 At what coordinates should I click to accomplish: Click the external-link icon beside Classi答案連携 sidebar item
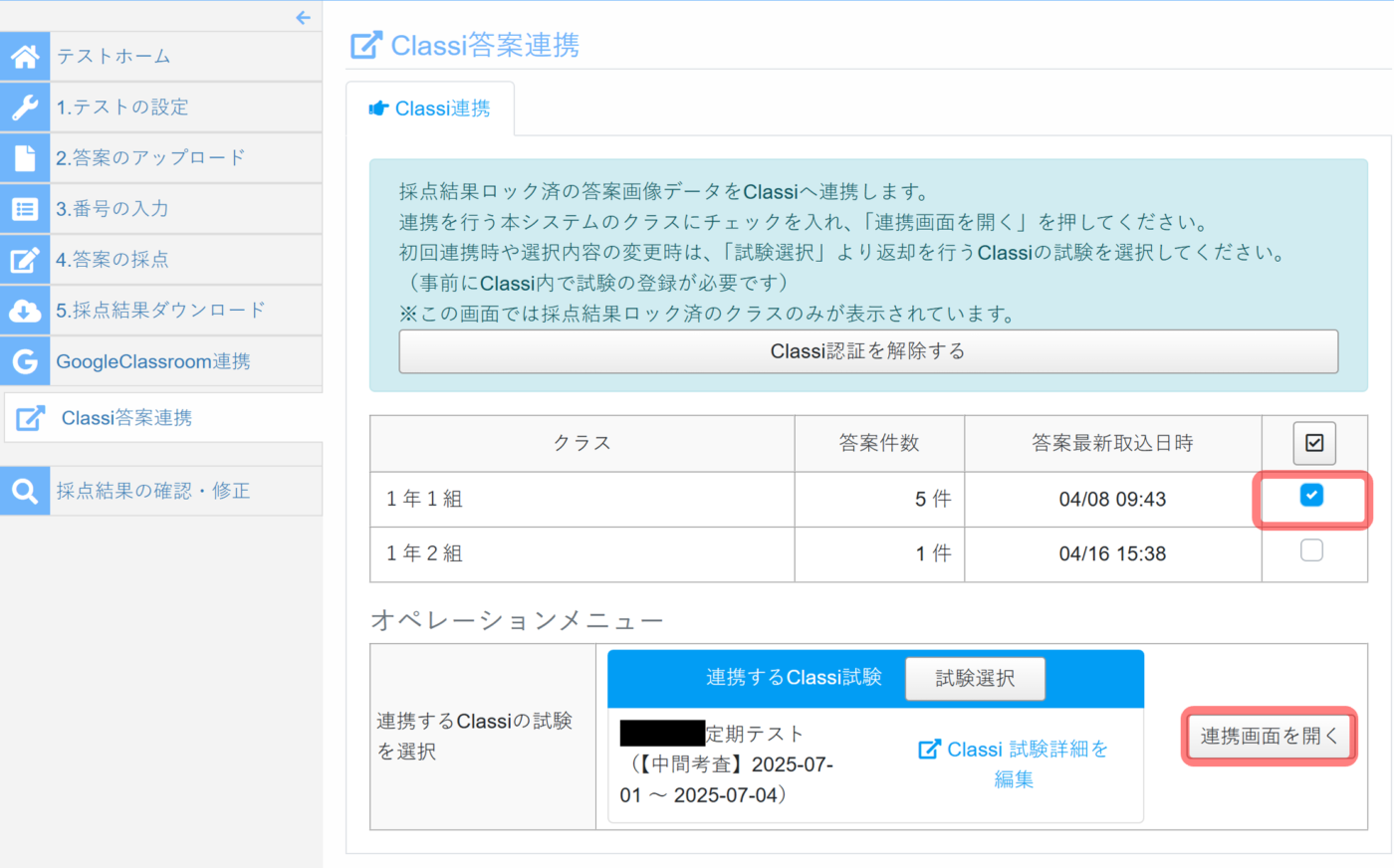click(x=31, y=418)
